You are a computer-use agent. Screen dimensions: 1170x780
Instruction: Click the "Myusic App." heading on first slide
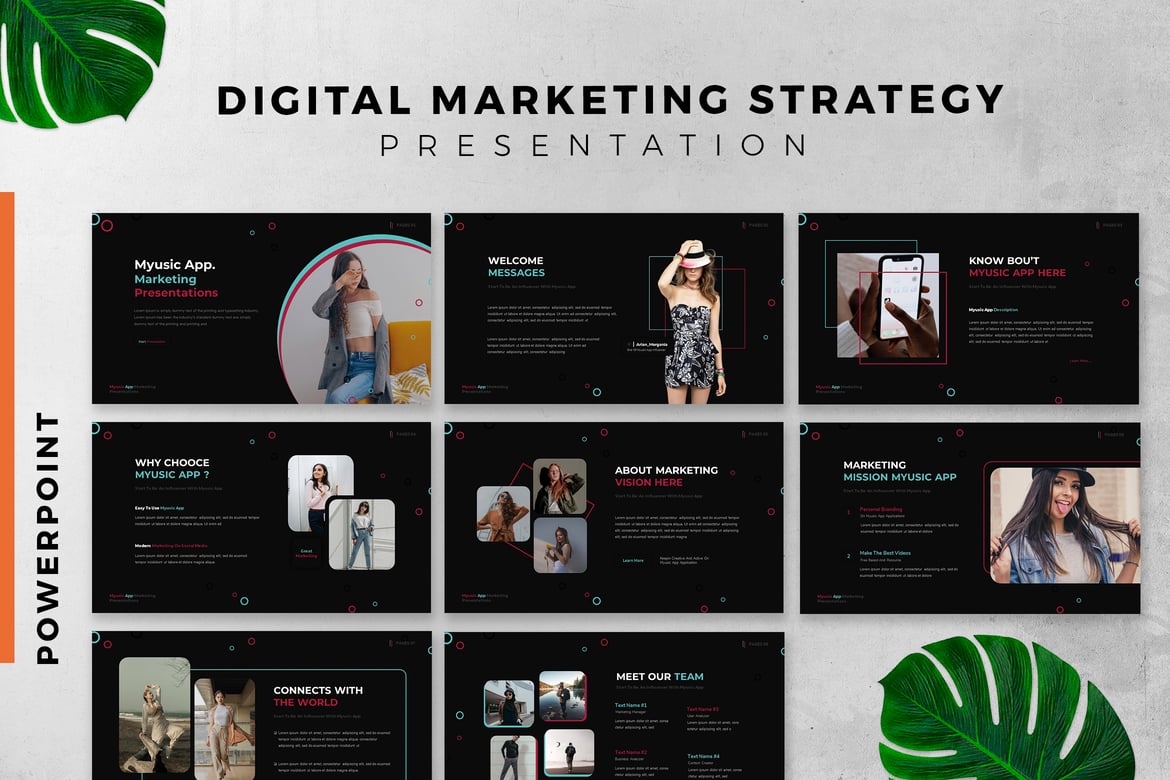[175, 264]
